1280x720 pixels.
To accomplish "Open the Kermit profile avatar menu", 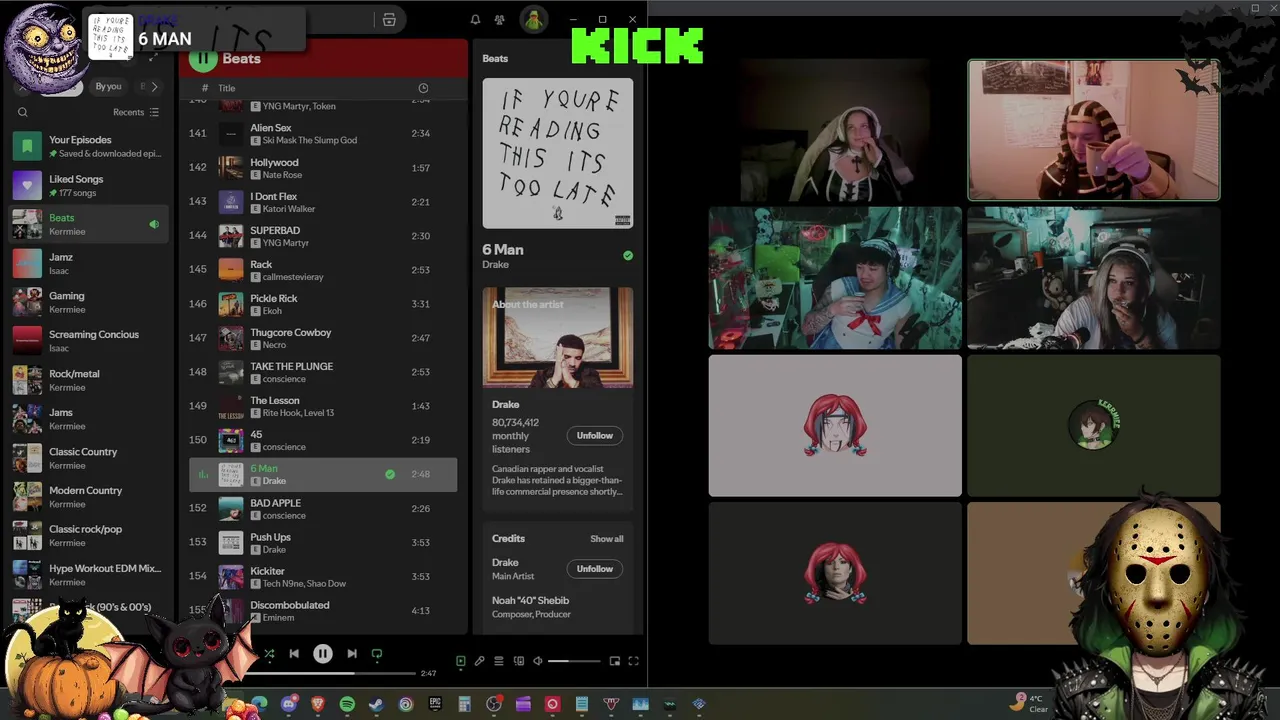I will (x=533, y=20).
